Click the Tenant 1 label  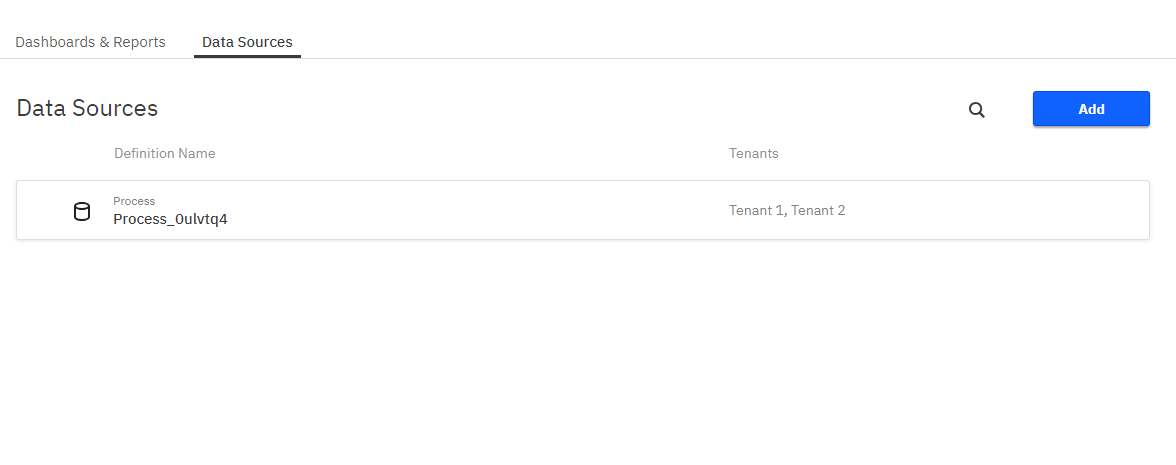pos(756,210)
